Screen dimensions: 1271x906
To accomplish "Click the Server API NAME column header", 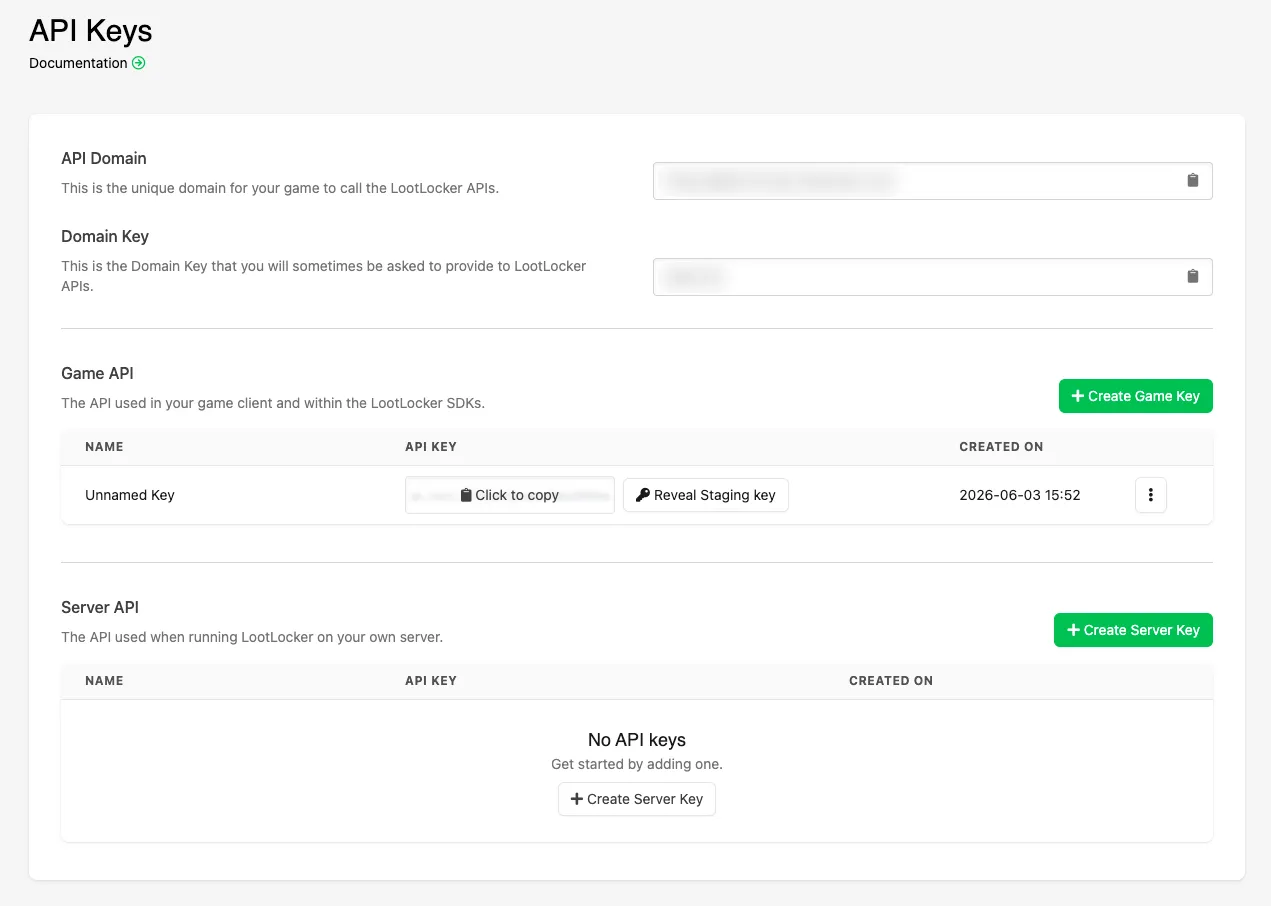I will (x=104, y=681).
